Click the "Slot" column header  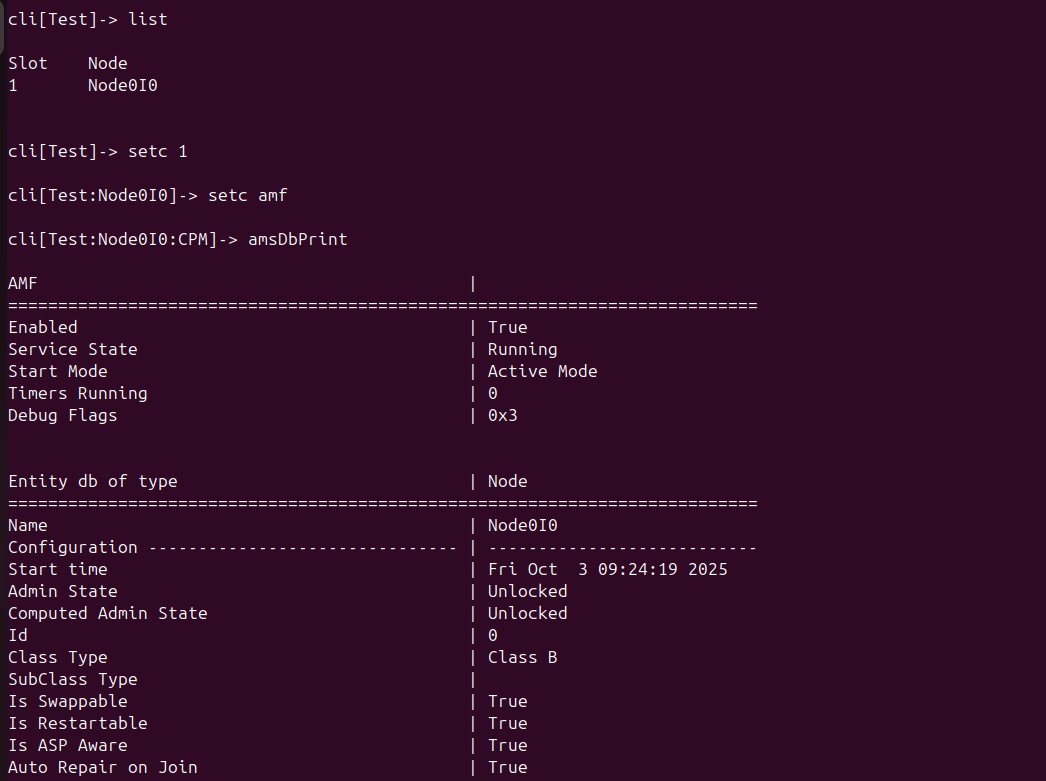[x=27, y=63]
